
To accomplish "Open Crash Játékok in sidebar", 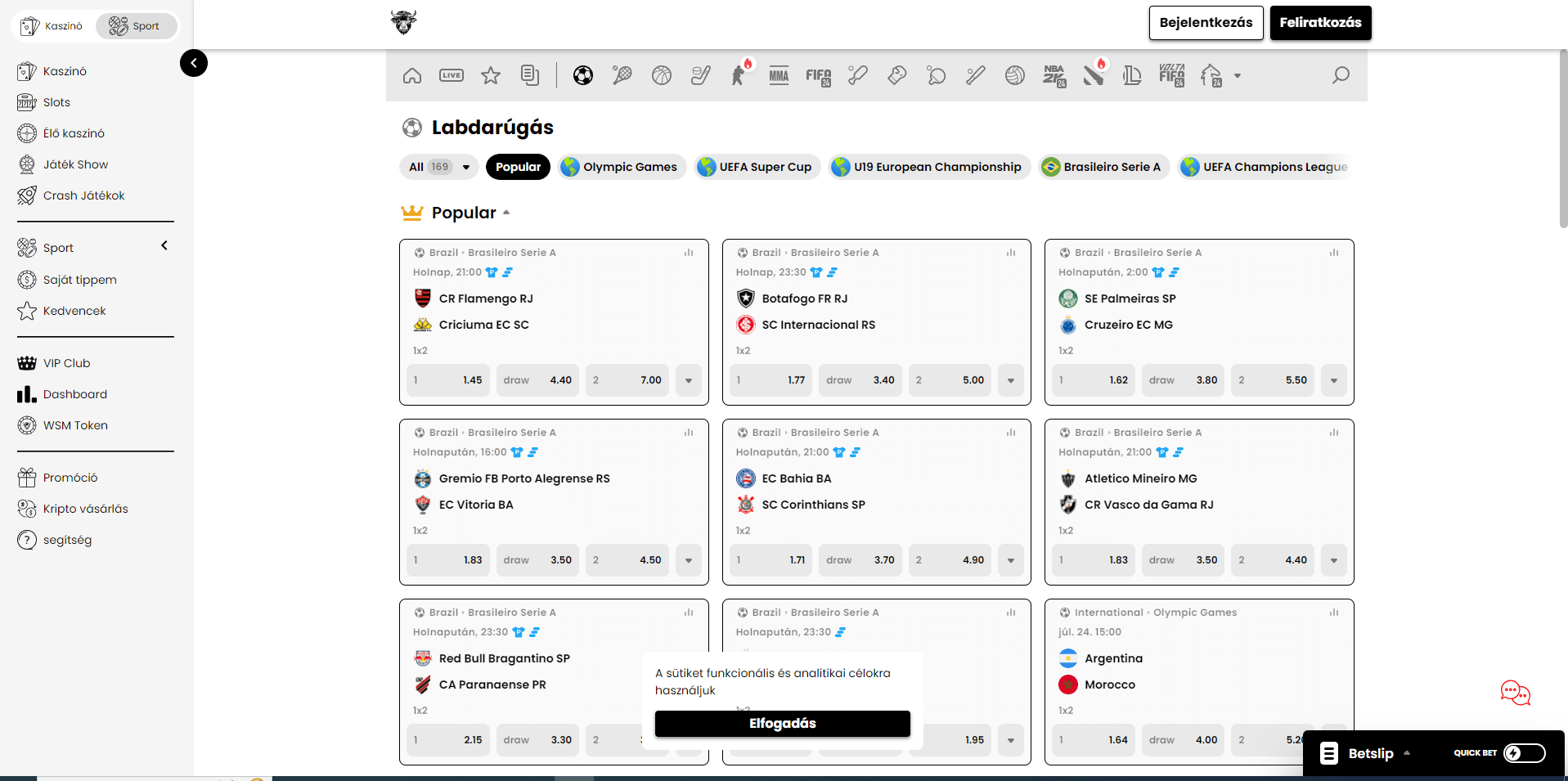I will (83, 195).
